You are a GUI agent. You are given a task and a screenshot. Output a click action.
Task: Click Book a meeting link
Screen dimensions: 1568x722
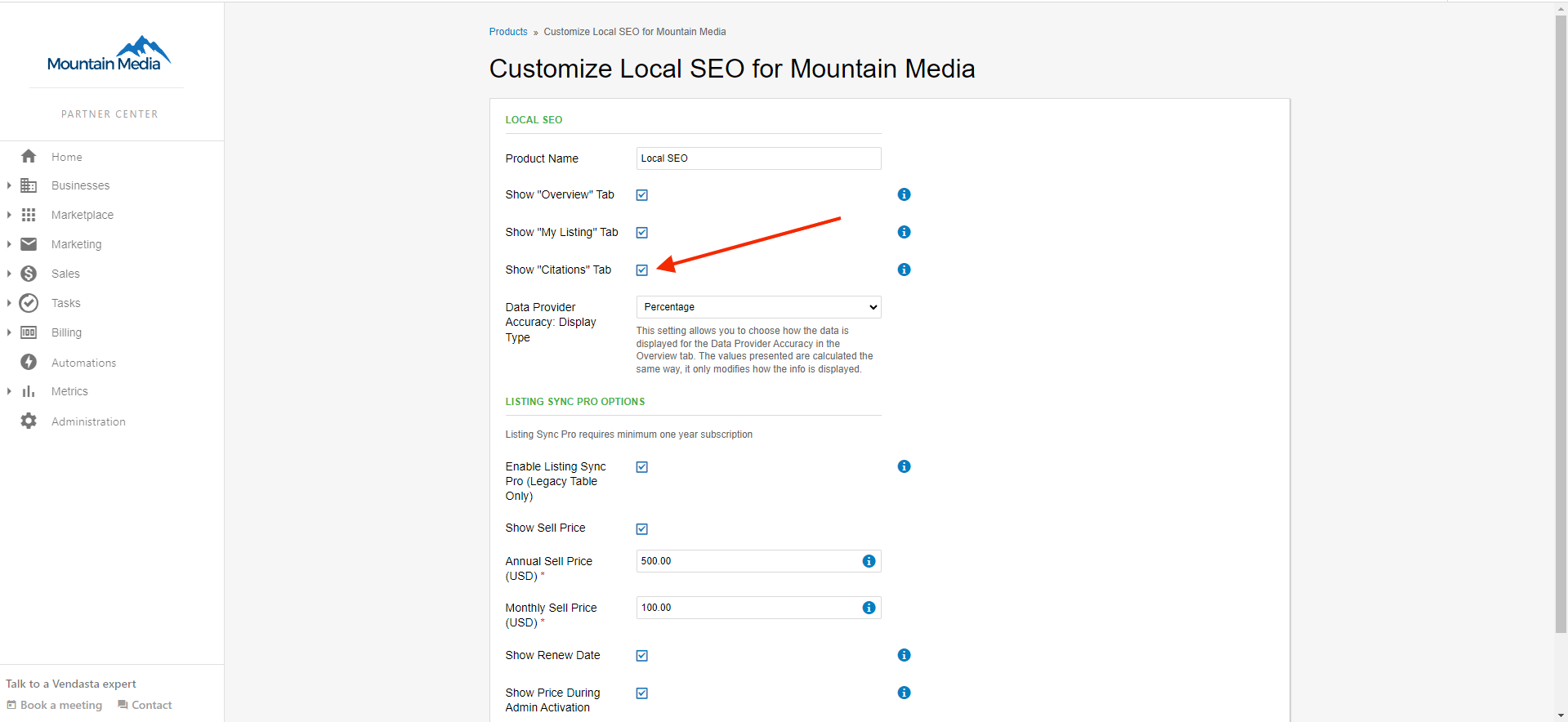point(55,705)
